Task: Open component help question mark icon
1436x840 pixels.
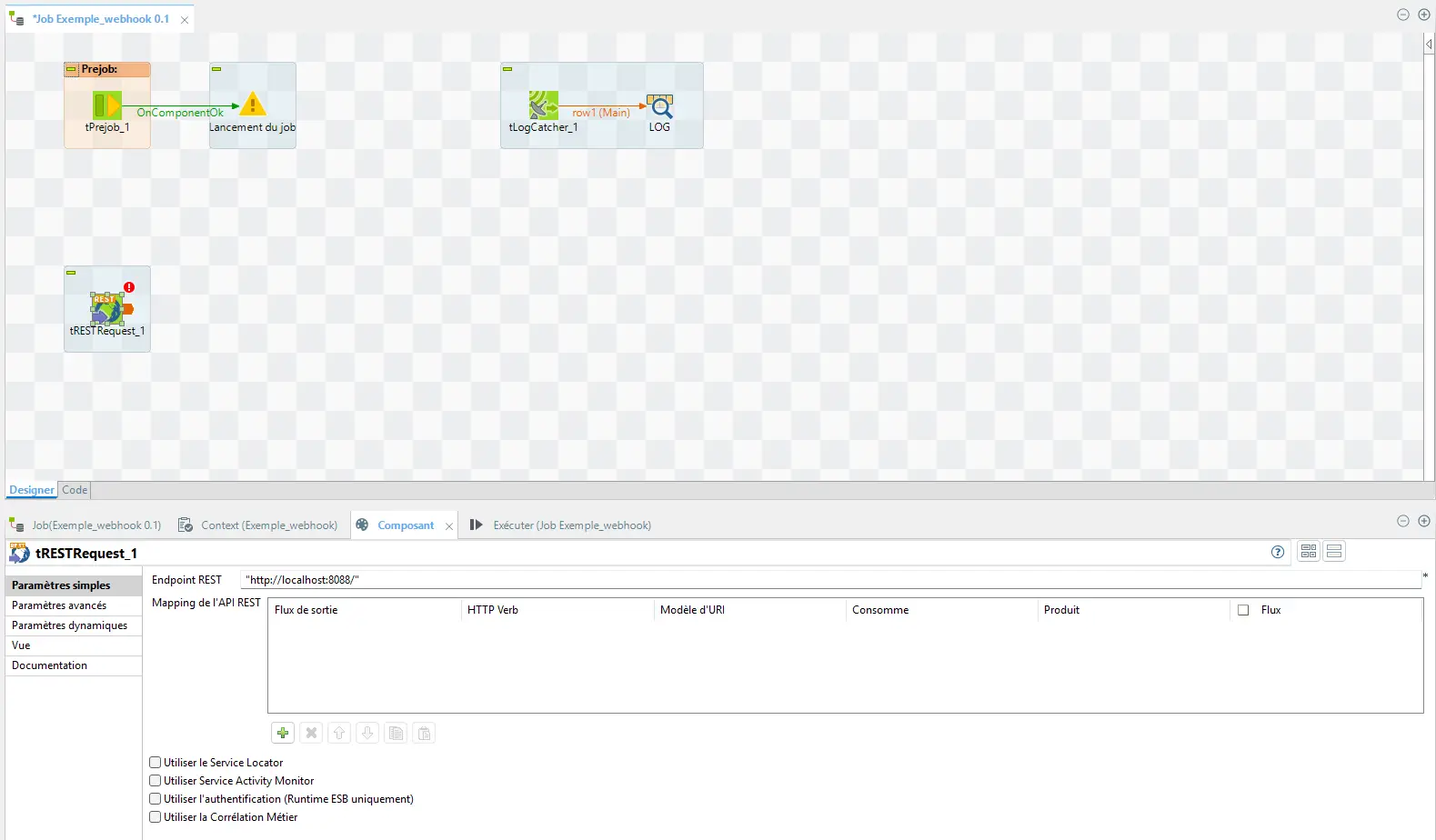Action: click(1278, 552)
